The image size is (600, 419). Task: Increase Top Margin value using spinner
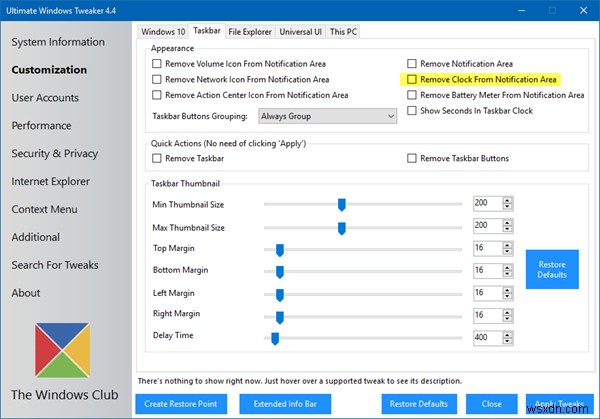pyautogui.click(x=508, y=243)
